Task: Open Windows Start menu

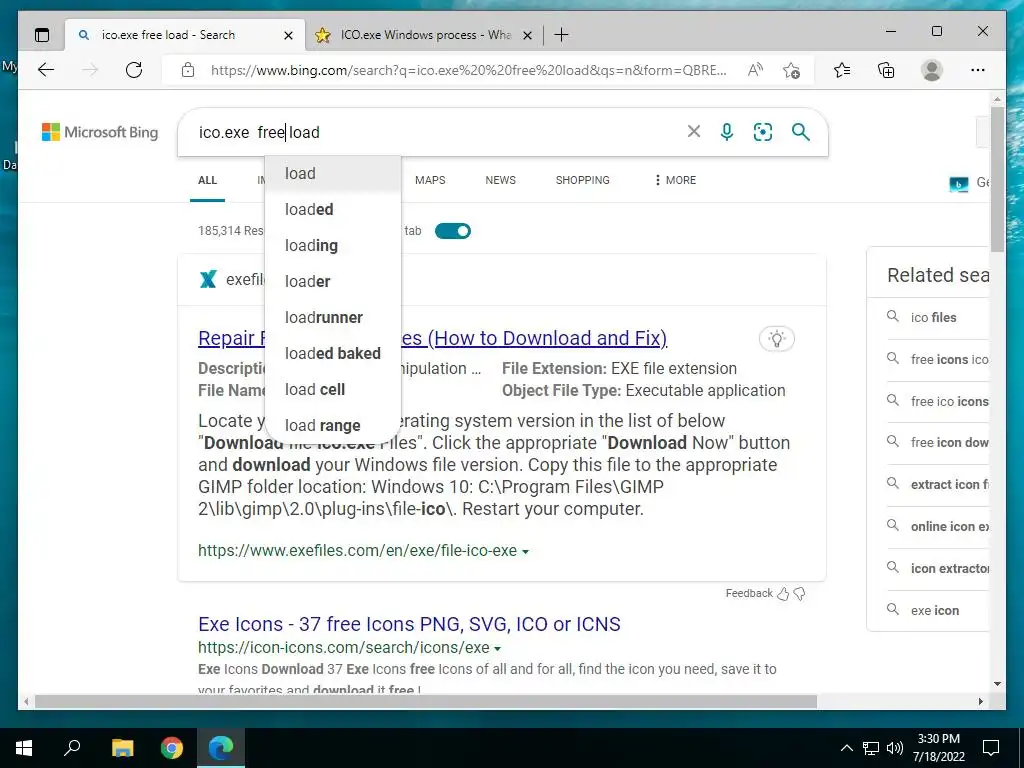Action: 24,748
